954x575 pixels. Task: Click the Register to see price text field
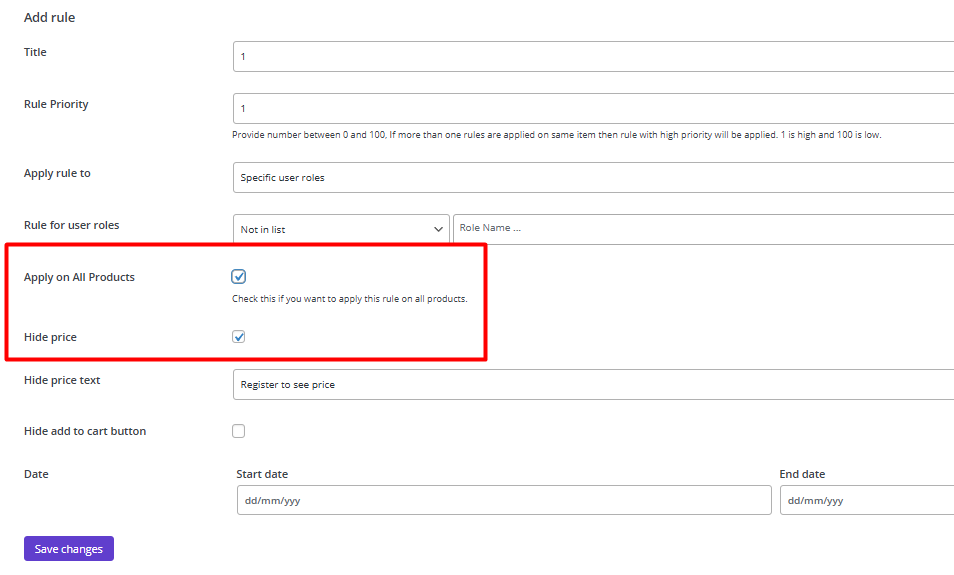[593, 385]
